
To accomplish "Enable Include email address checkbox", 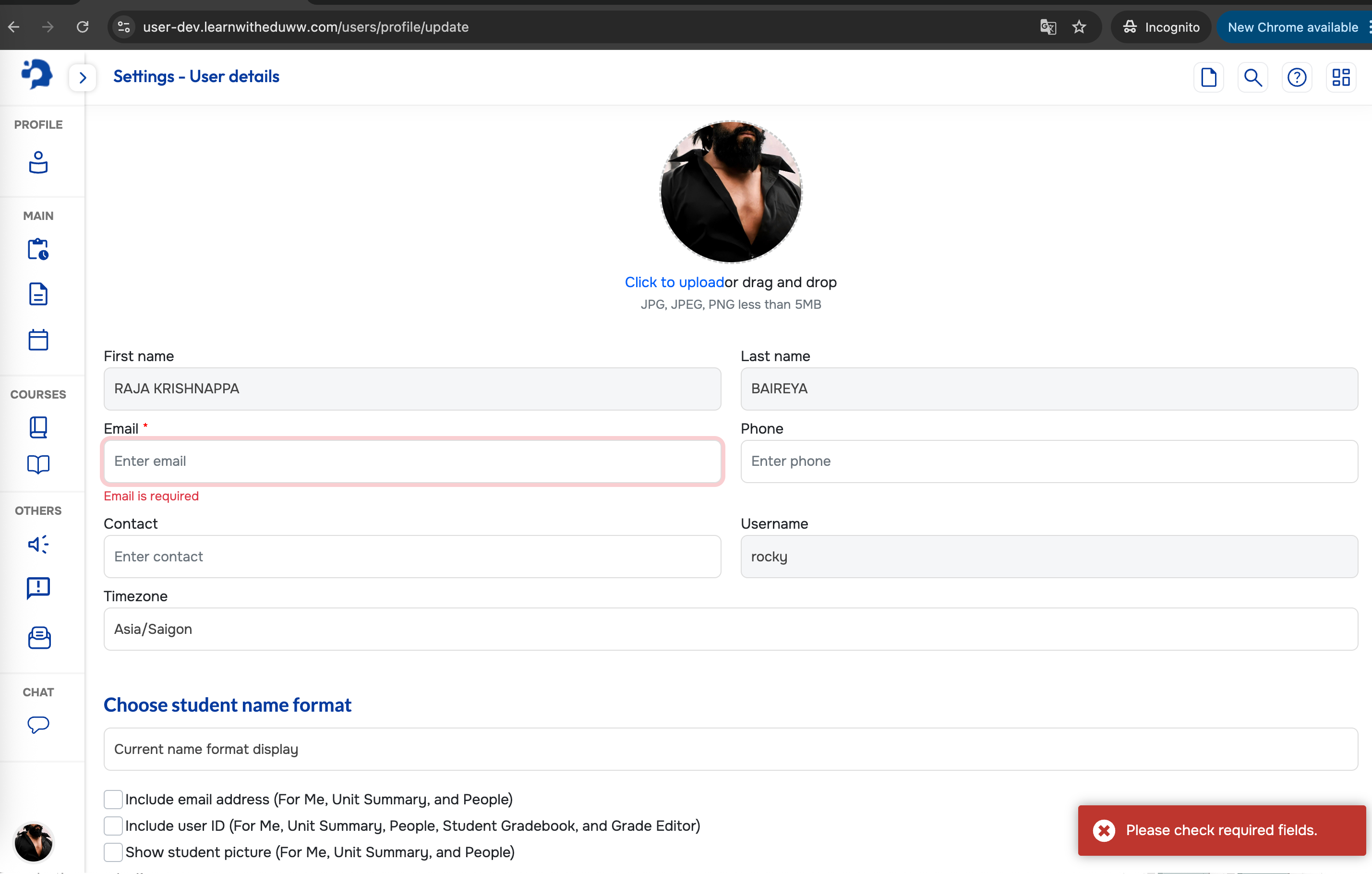I will (x=113, y=799).
